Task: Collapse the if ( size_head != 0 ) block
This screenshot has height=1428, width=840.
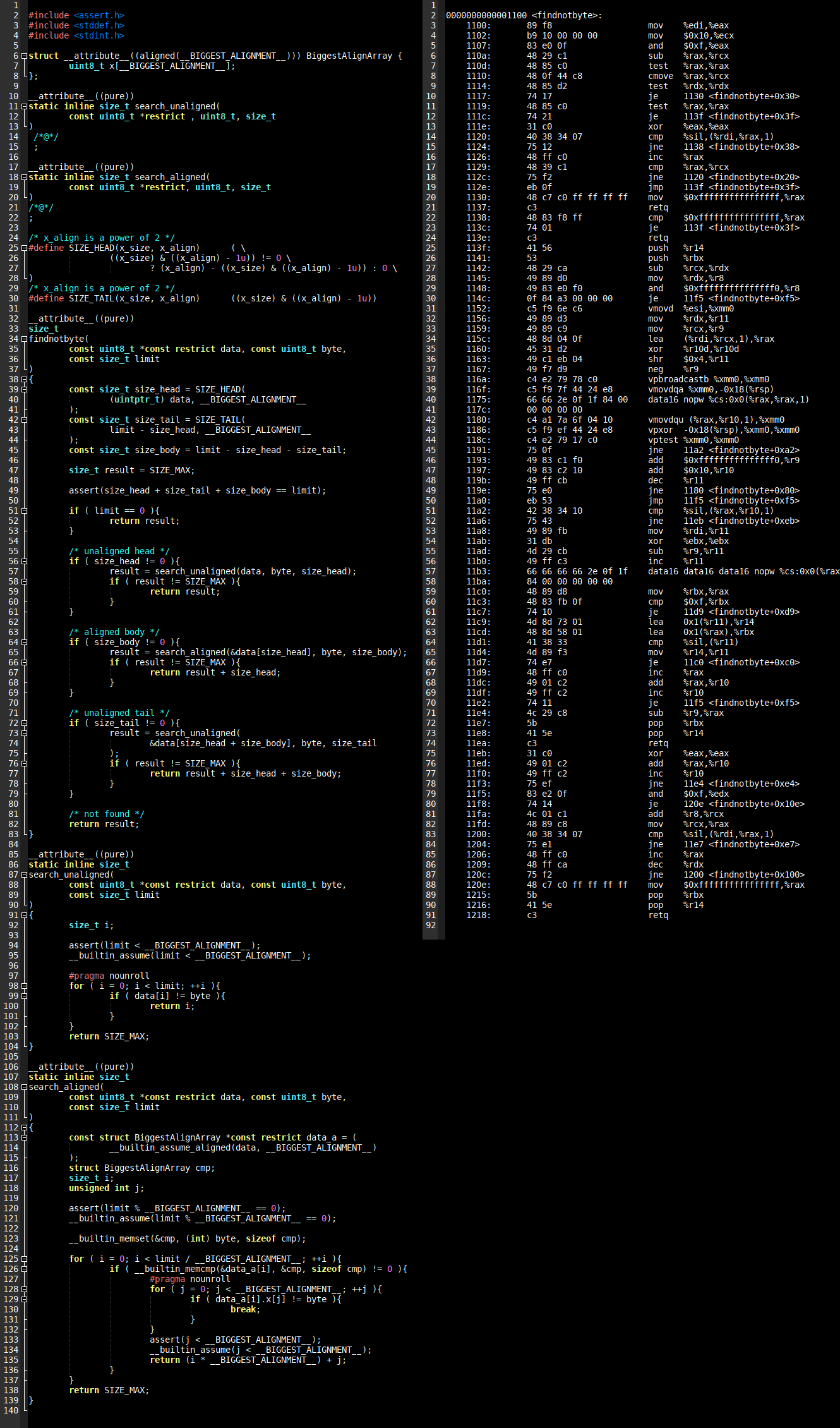Action: point(24,562)
